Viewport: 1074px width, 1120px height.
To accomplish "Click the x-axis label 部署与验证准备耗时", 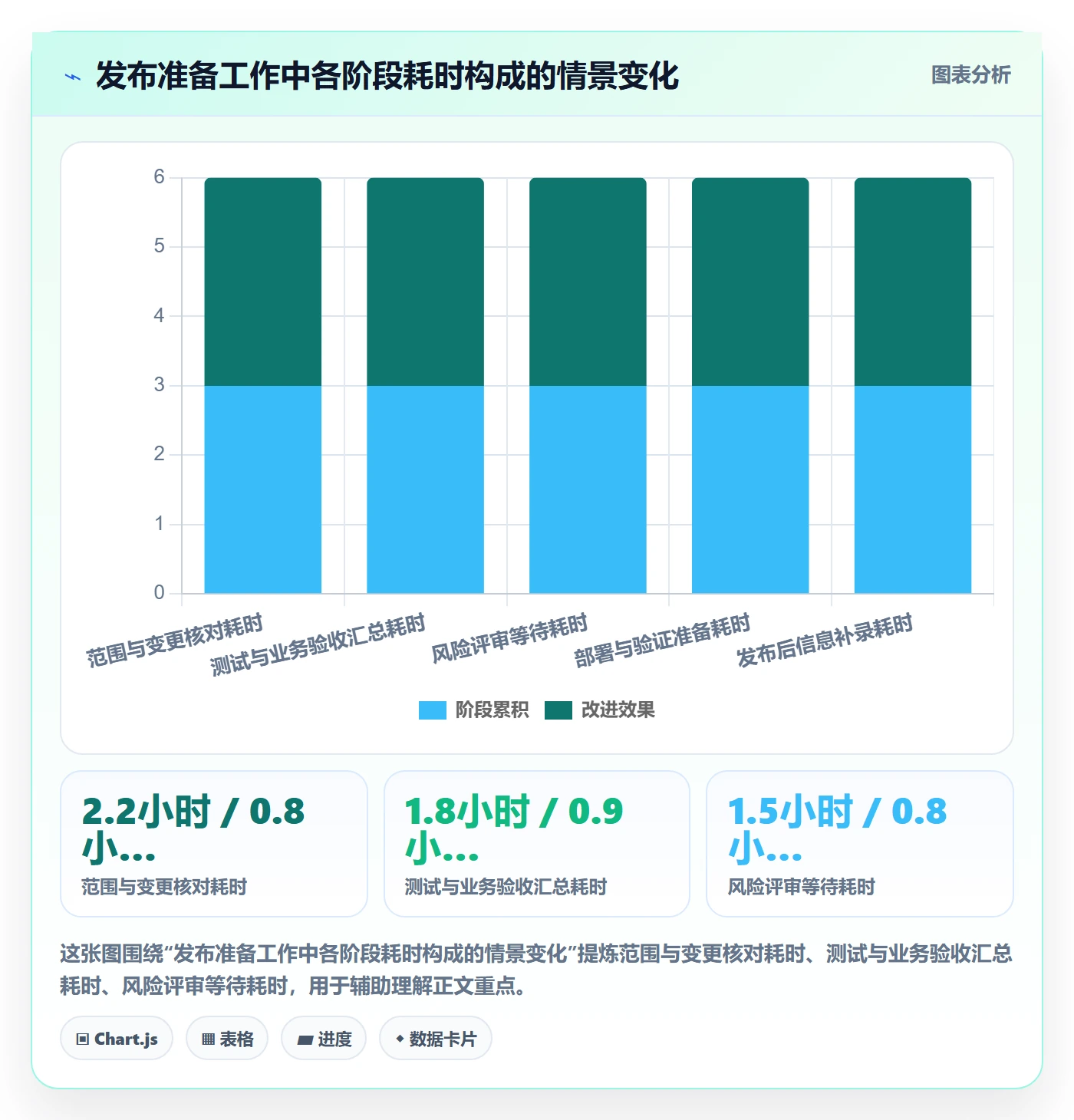I will (662, 641).
